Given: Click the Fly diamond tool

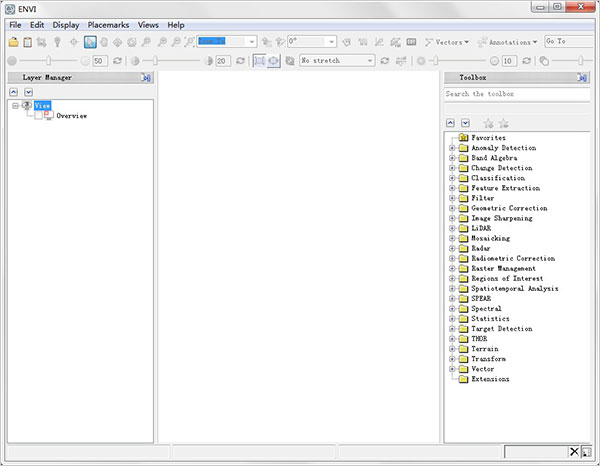Looking at the screenshot, I should pos(117,42).
